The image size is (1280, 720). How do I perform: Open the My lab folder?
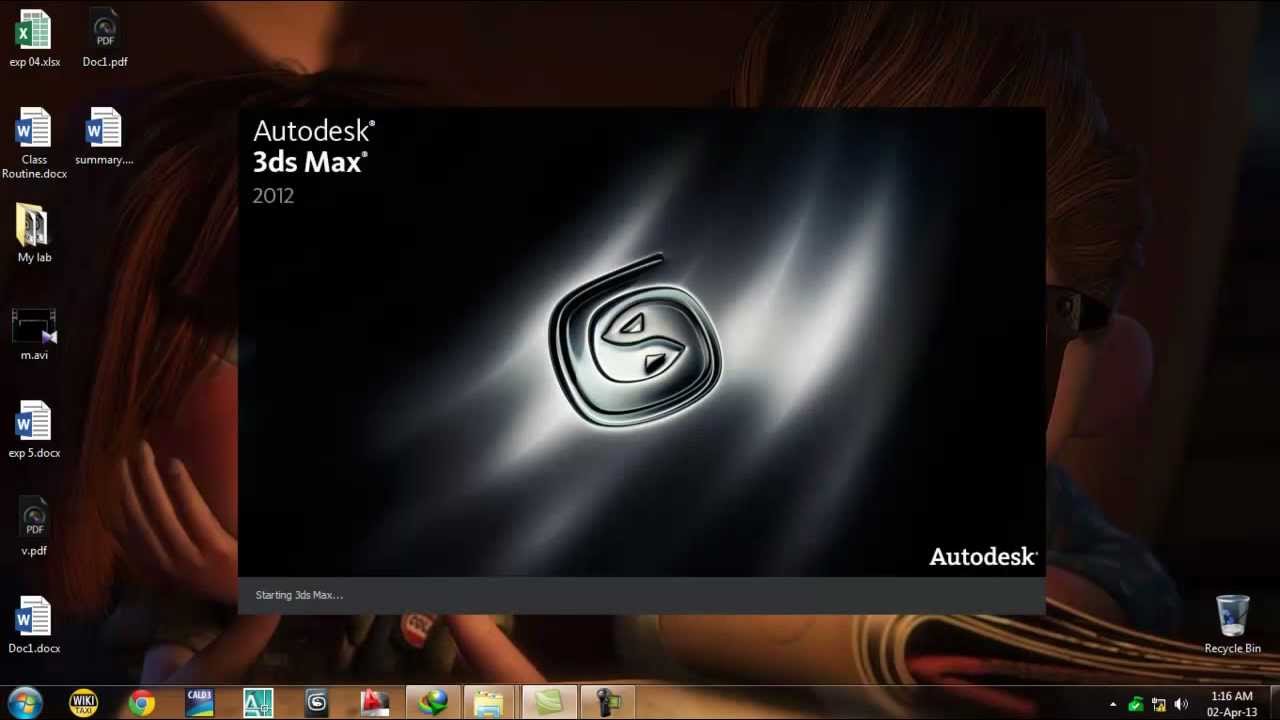click(x=34, y=234)
